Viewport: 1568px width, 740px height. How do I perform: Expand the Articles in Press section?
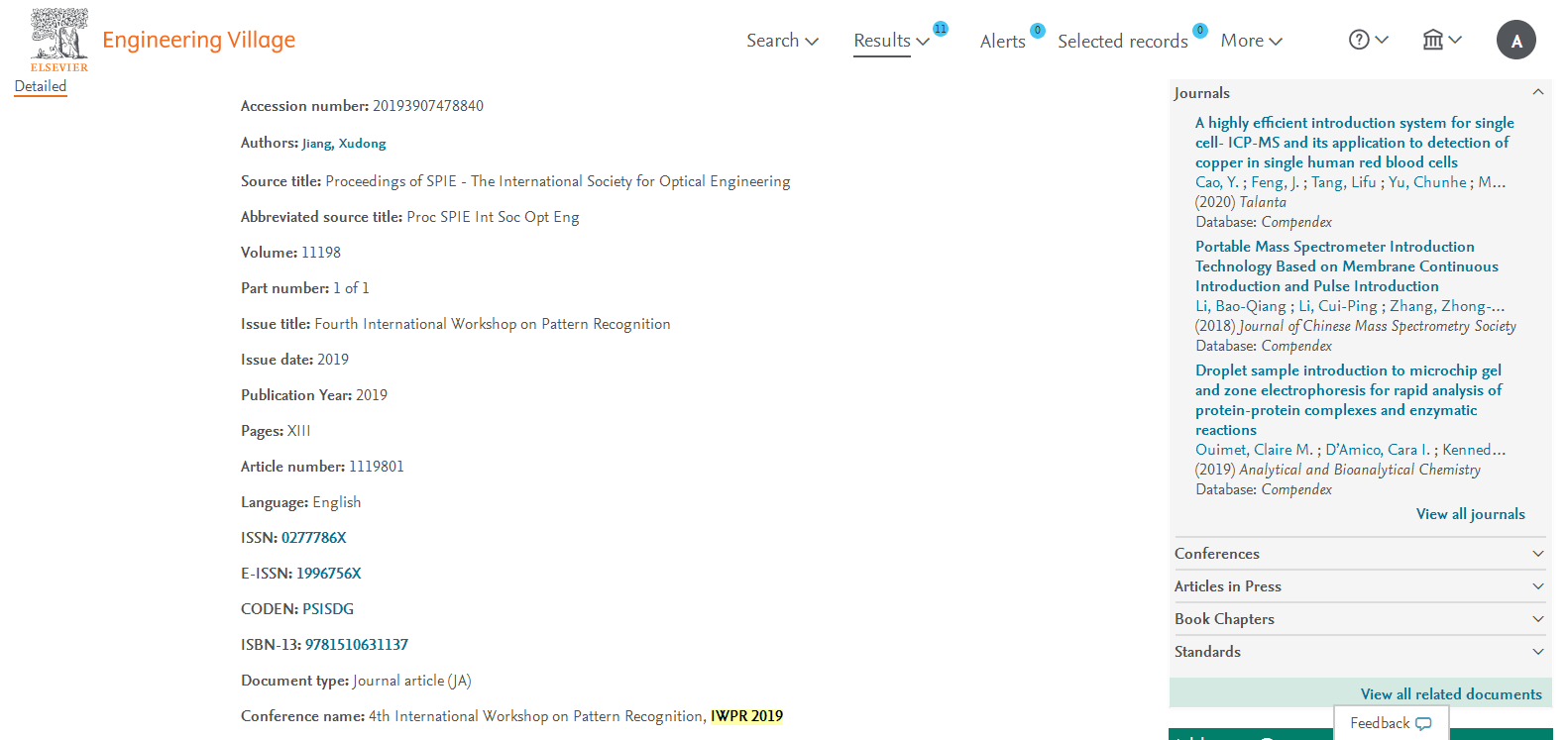coord(1538,586)
